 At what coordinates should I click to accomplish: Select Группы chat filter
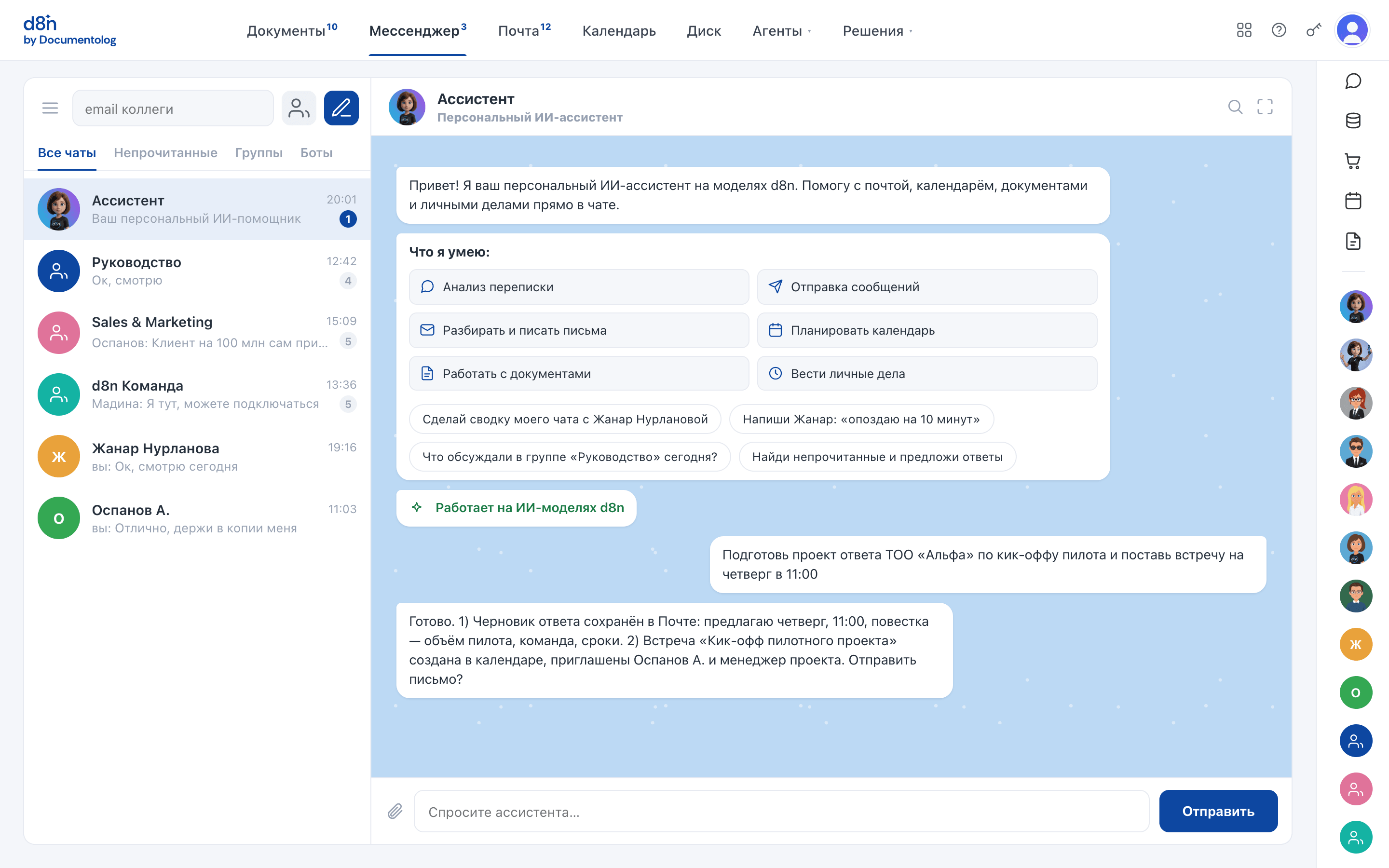(x=259, y=153)
